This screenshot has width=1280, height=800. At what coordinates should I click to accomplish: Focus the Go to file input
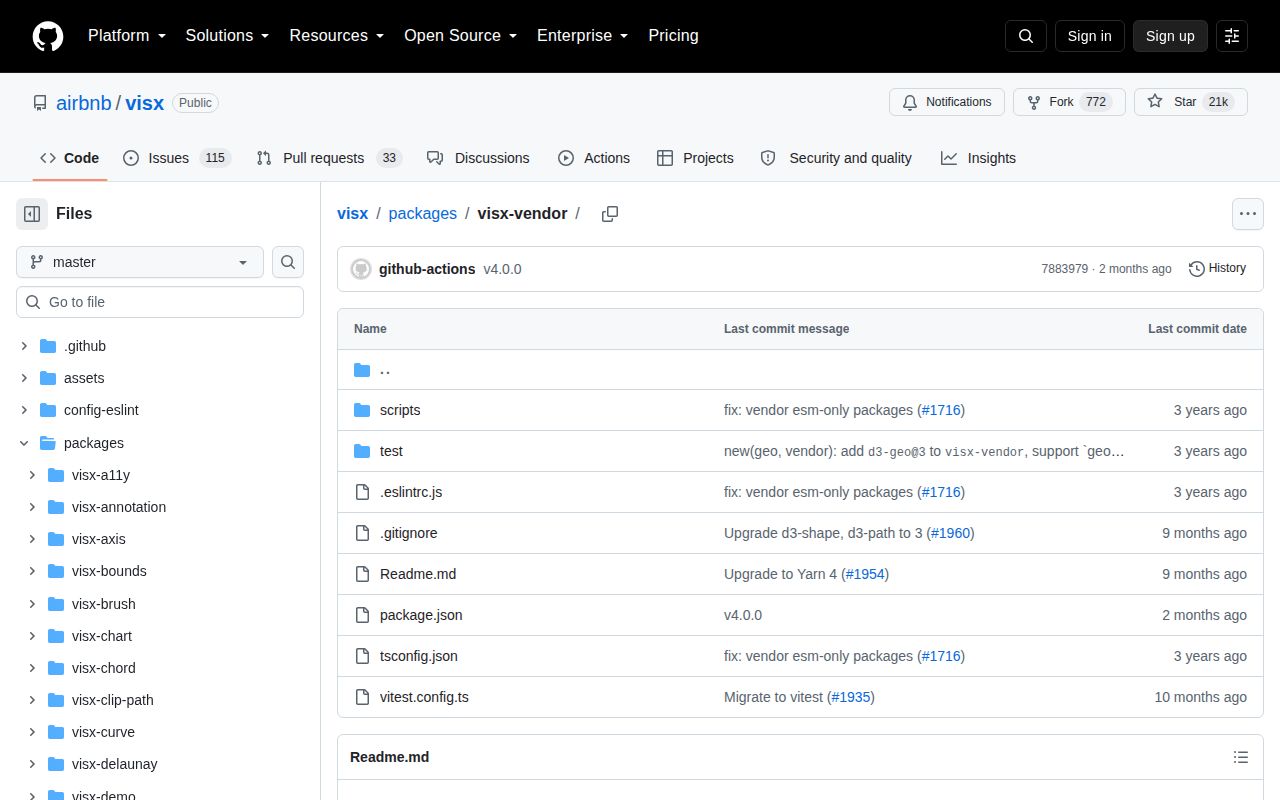pyautogui.click(x=160, y=302)
